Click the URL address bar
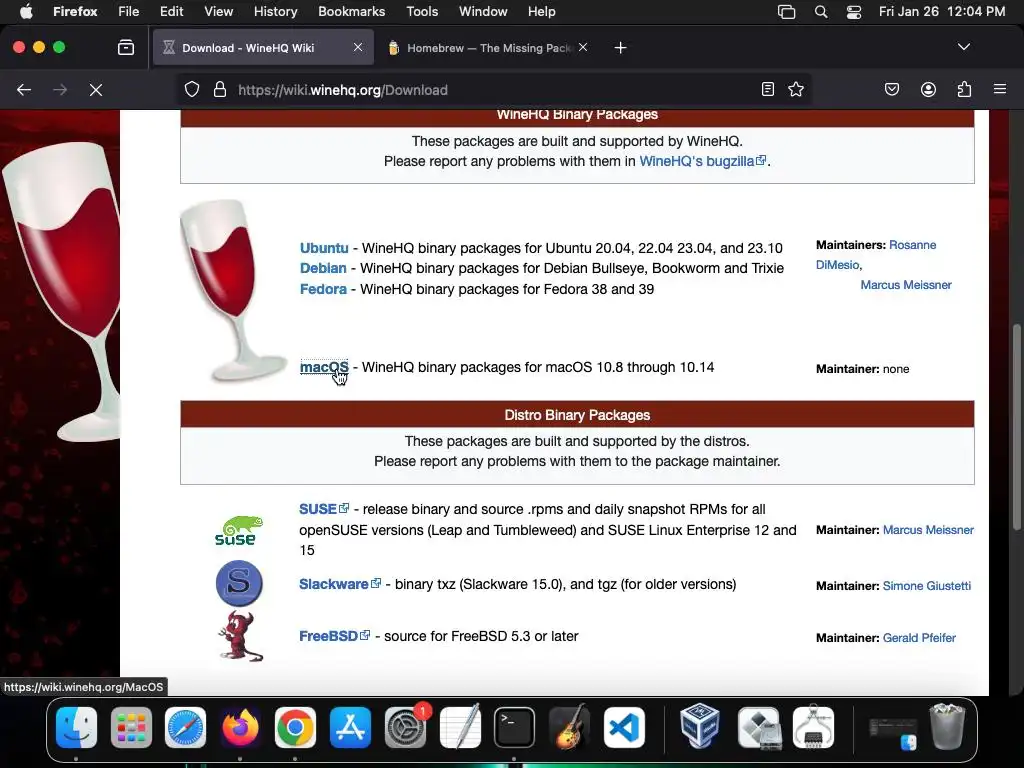Screen dimensions: 1024x768 coord(493,90)
